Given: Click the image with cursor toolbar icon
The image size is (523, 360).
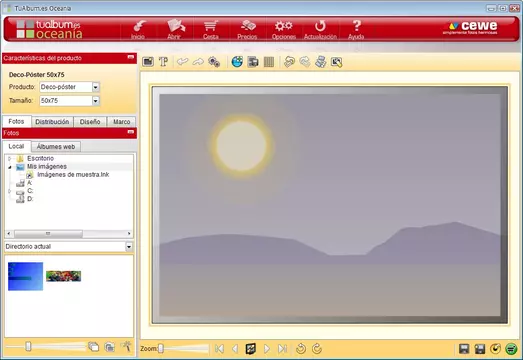Looking at the screenshot, I should (337, 62).
